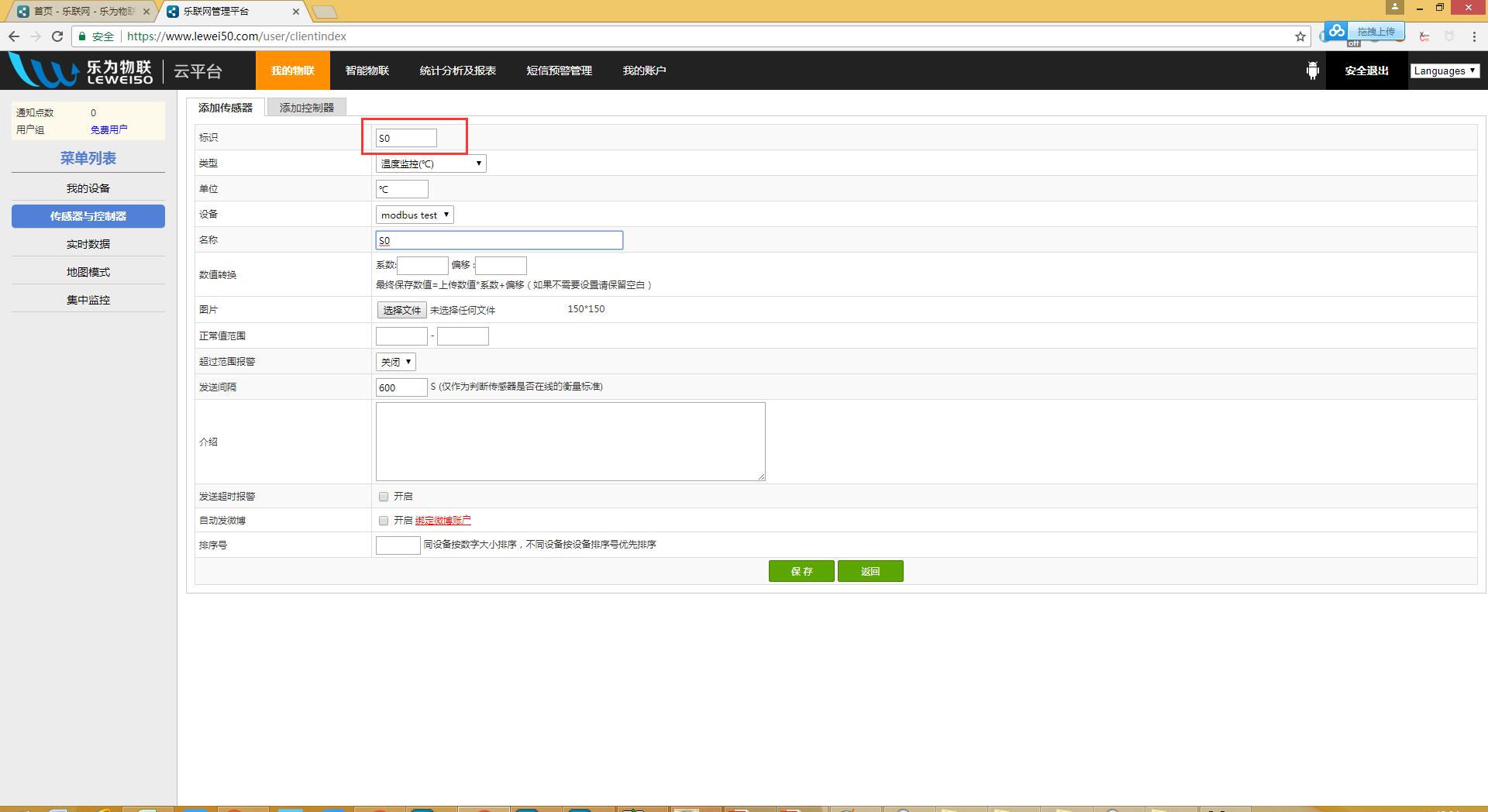Viewport: 1488px width, 812px height.
Task: Click the Lewei50 logo
Action: click(81, 71)
